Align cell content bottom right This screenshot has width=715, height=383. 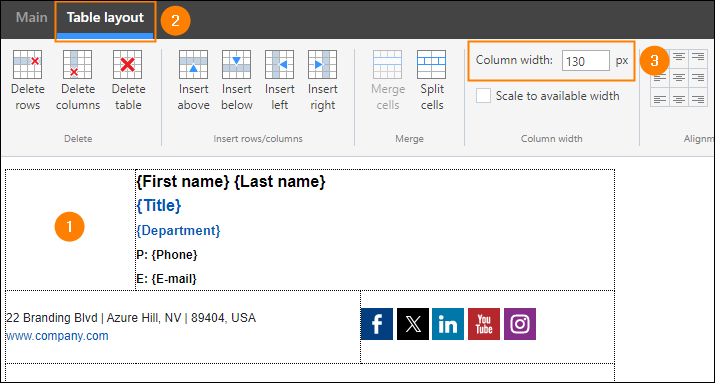click(698, 97)
